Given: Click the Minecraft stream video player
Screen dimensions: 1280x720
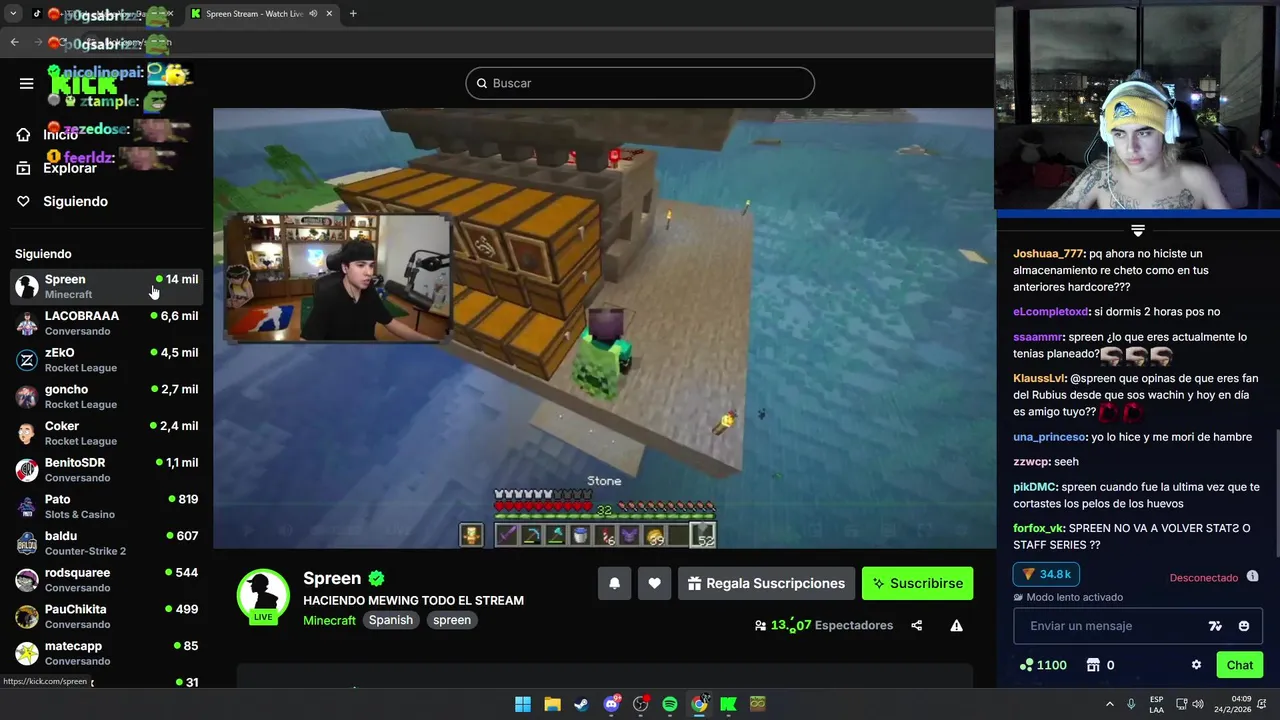Looking at the screenshot, I should tap(604, 328).
